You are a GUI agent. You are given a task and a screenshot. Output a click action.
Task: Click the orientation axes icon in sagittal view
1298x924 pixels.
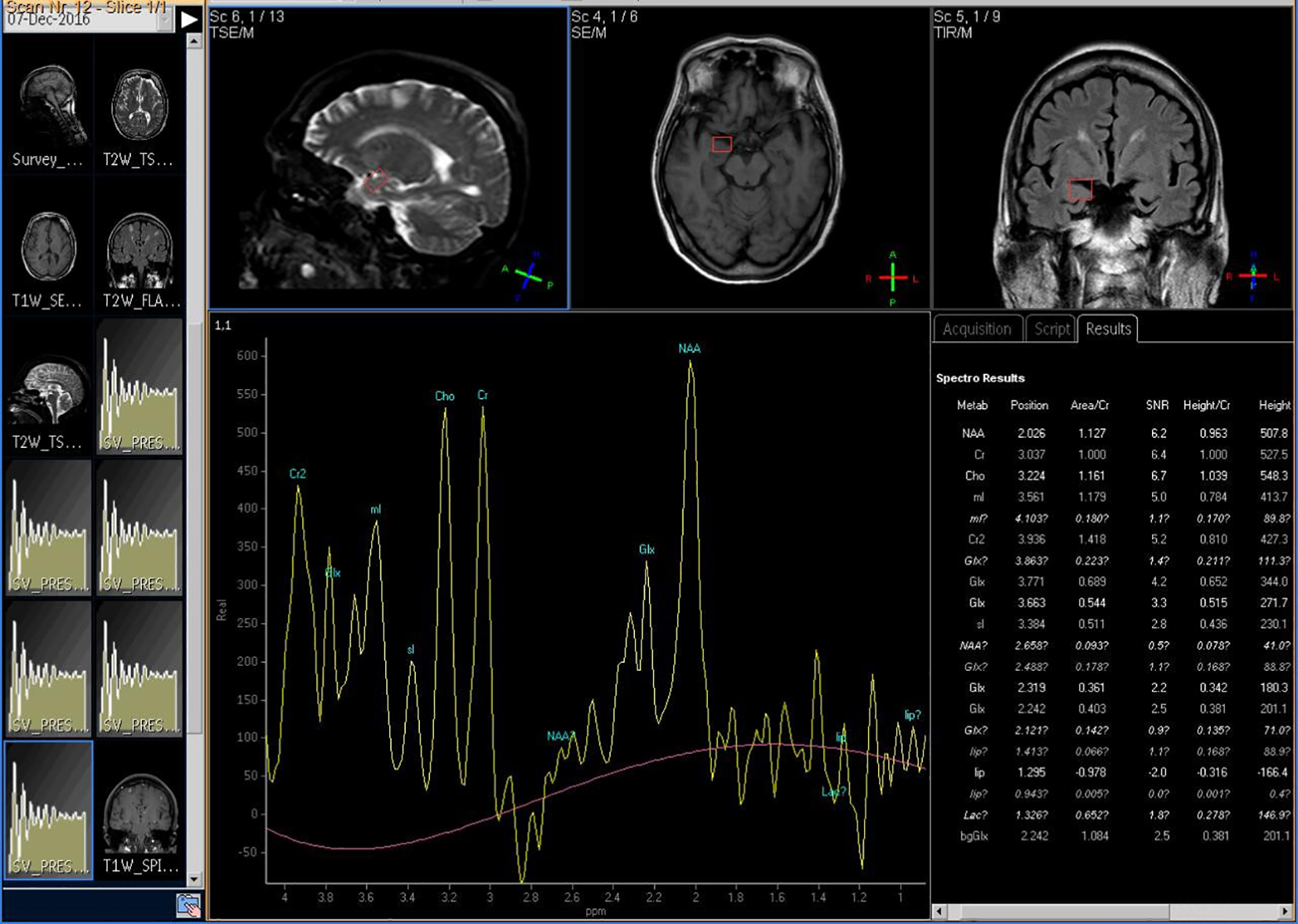tap(528, 275)
